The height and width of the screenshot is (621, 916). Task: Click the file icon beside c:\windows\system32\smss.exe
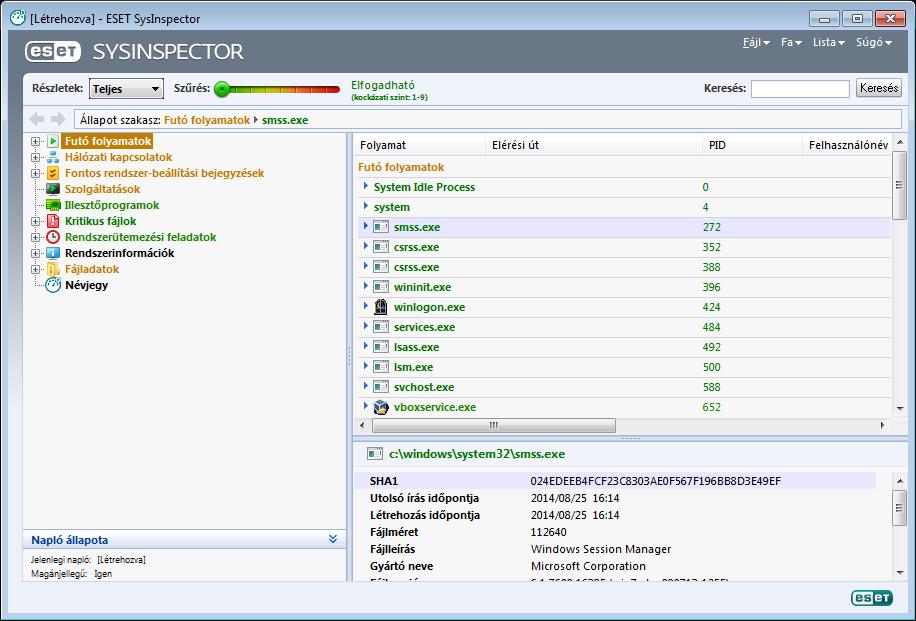click(x=374, y=453)
